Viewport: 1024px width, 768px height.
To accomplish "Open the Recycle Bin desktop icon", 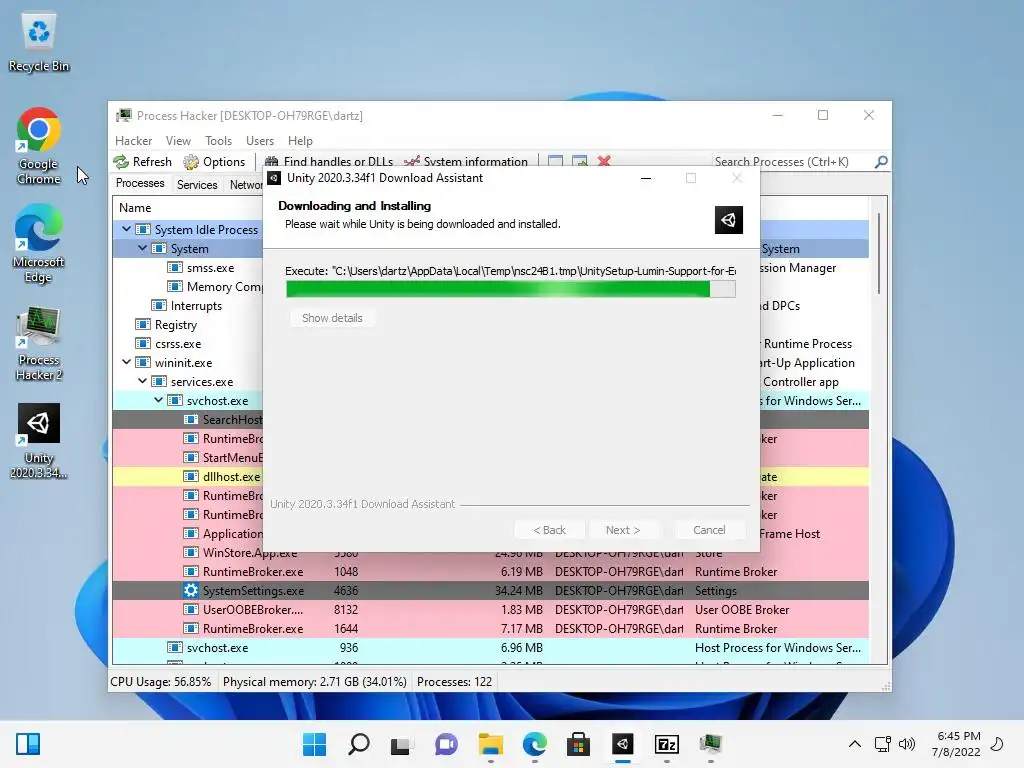I will (39, 42).
